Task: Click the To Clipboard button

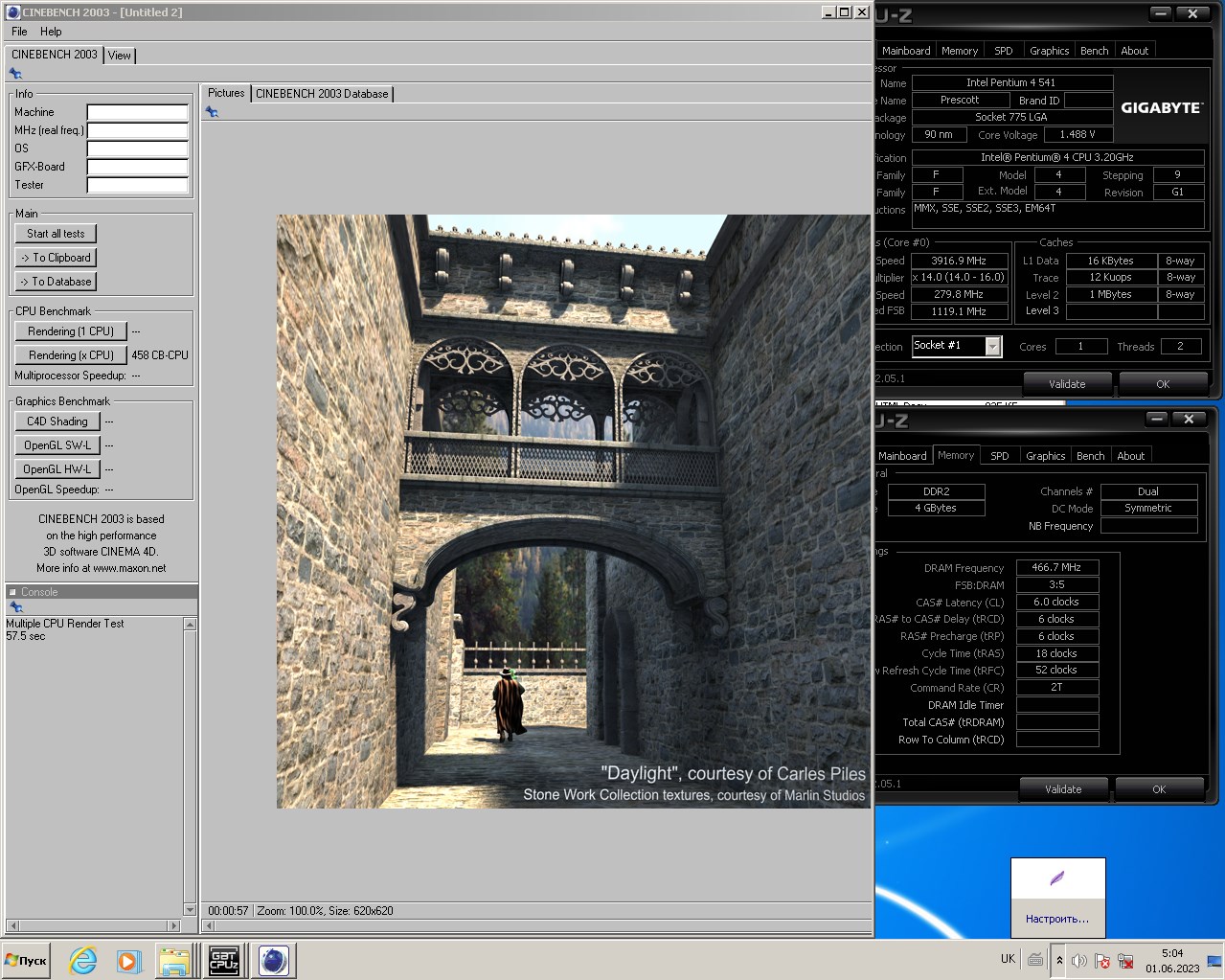Action: click(56, 258)
